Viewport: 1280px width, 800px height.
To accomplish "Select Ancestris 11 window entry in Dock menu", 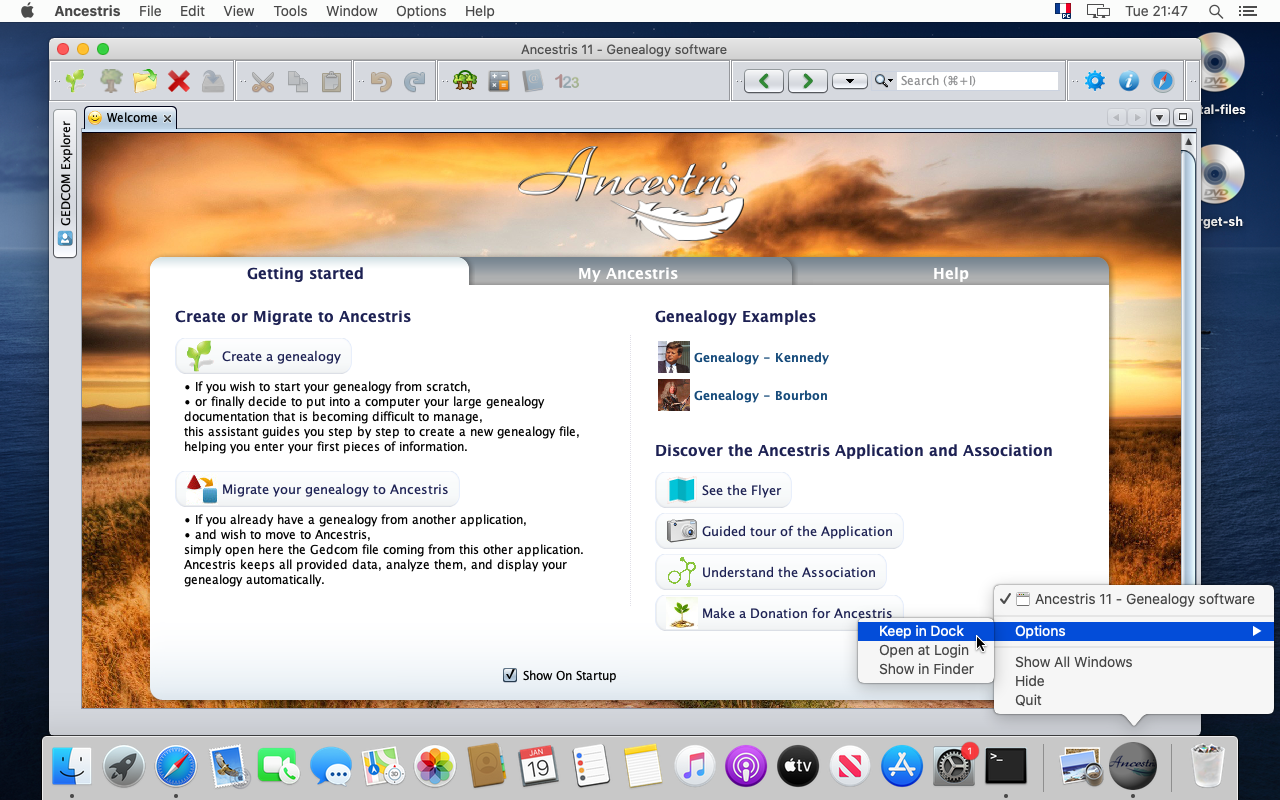I will [1134, 599].
